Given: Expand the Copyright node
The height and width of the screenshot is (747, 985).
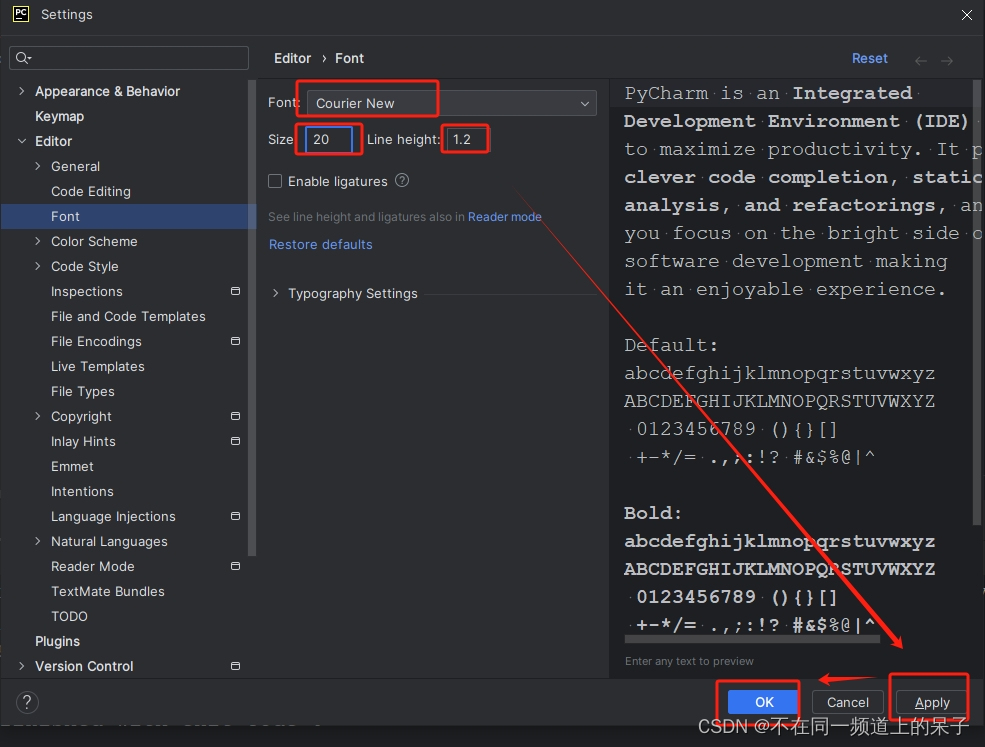Looking at the screenshot, I should 38,416.
